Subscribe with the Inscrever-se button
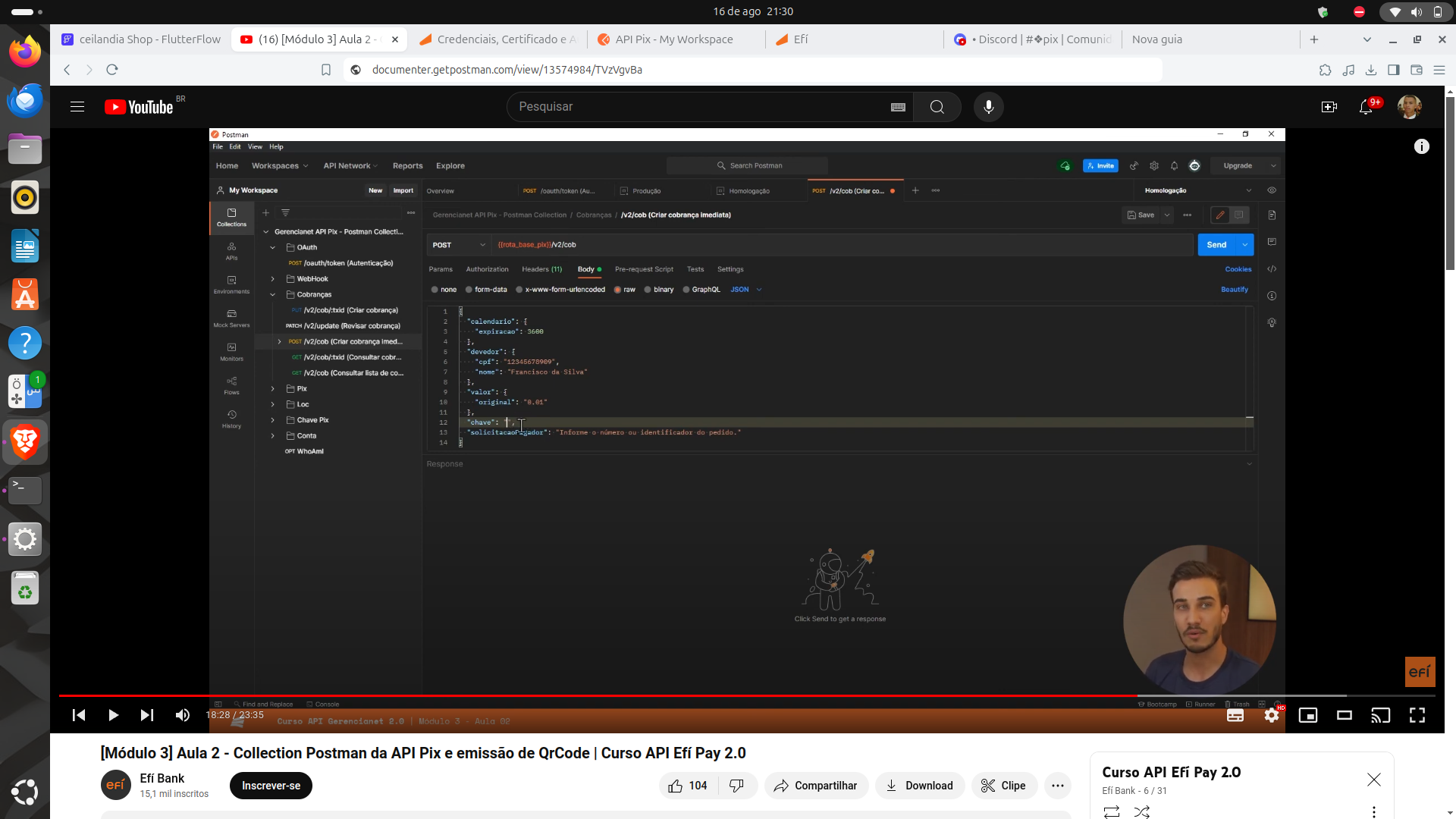 coord(271,786)
